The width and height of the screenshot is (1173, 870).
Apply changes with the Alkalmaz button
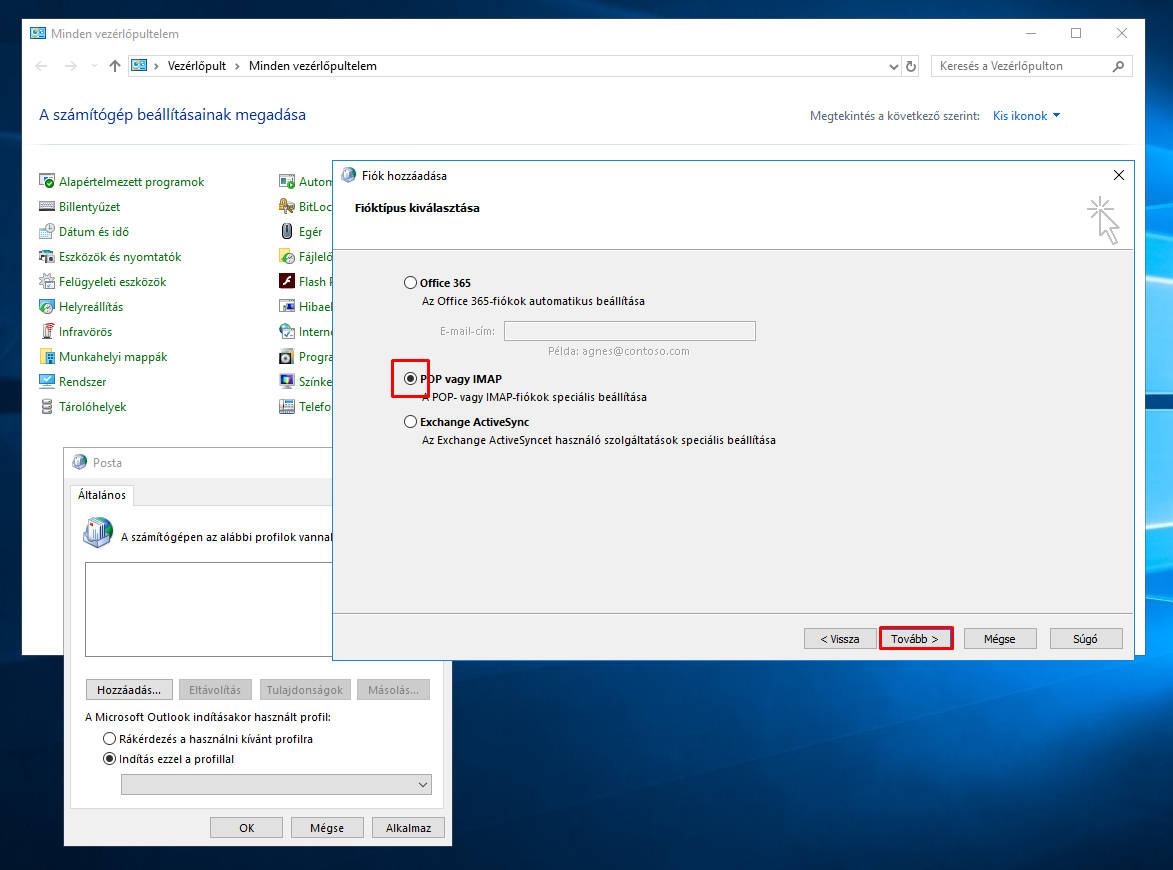(408, 828)
